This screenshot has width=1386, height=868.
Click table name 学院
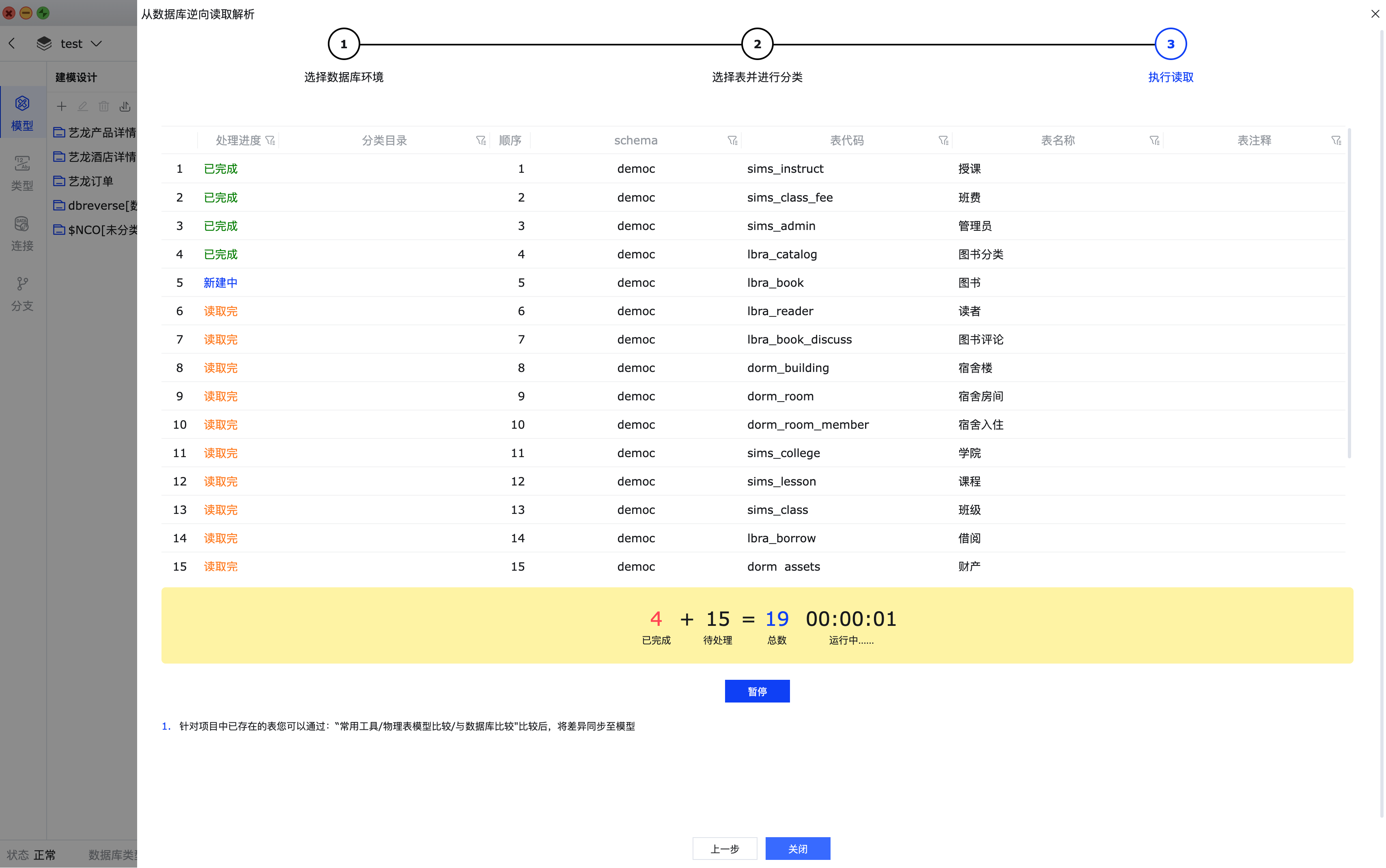(969, 453)
